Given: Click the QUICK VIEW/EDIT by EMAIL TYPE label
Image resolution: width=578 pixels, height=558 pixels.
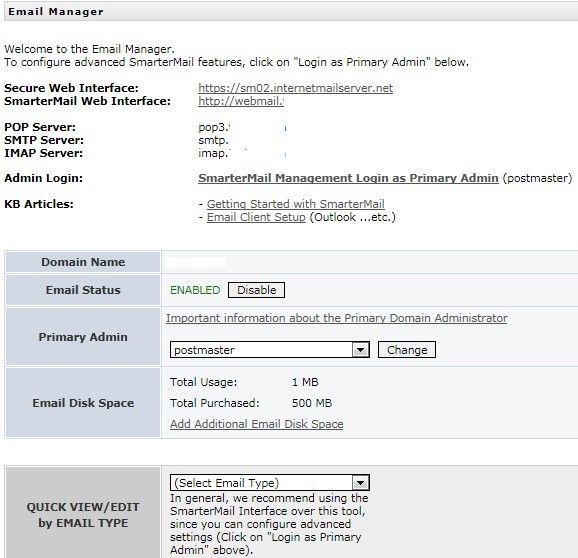Looking at the screenshot, I should point(83,515).
